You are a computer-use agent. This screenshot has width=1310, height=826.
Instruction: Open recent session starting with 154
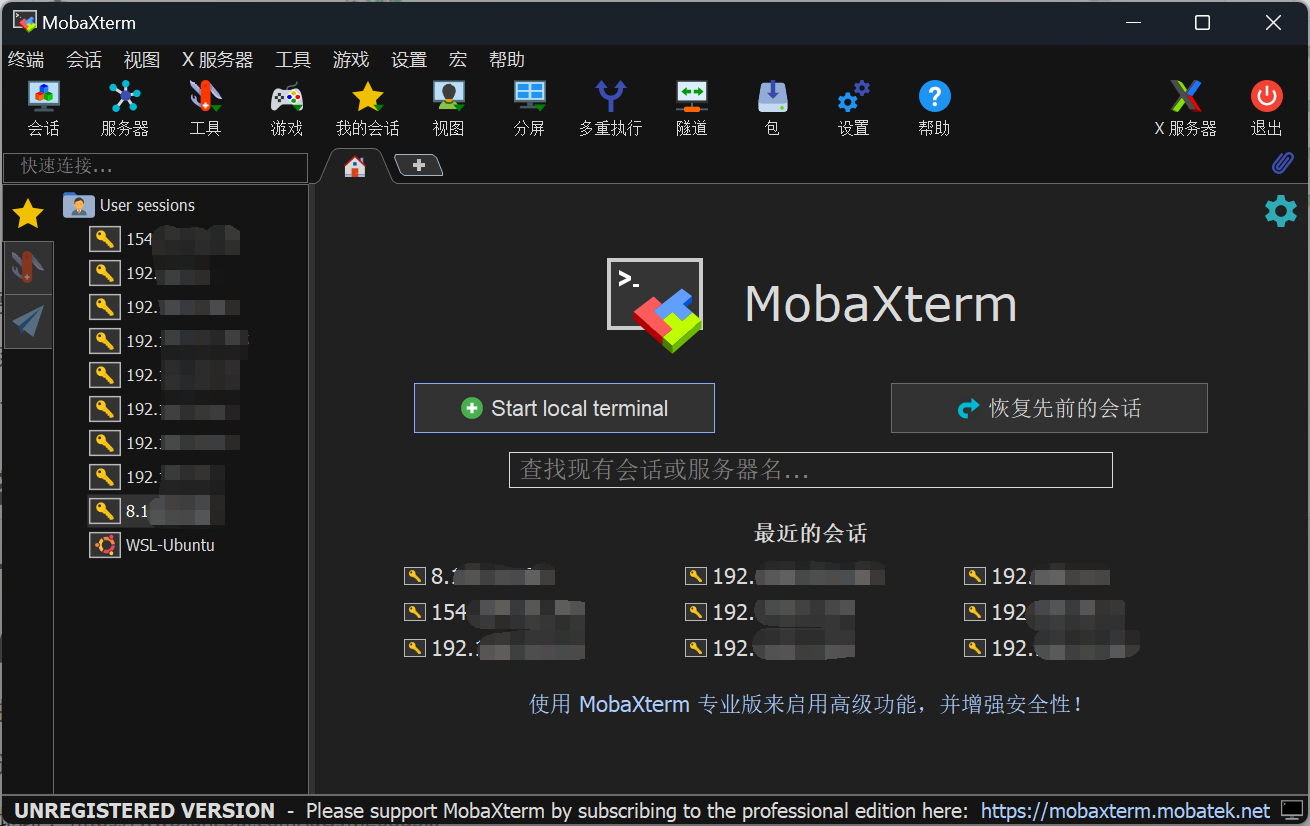pos(494,612)
